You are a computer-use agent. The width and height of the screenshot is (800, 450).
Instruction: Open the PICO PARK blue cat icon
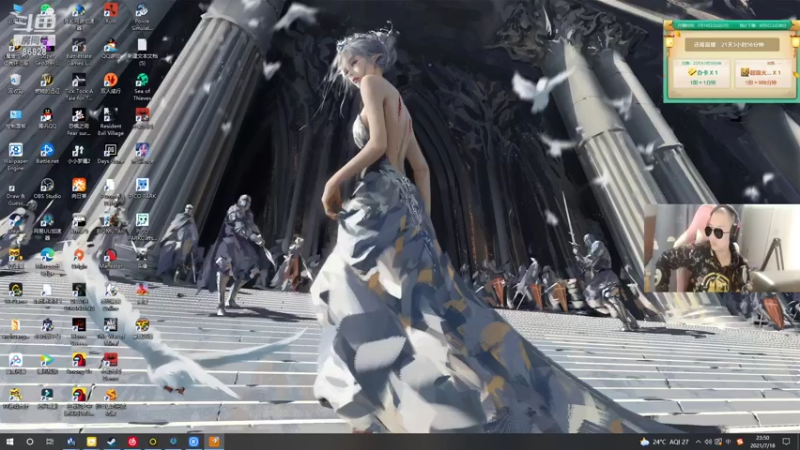tap(142, 185)
